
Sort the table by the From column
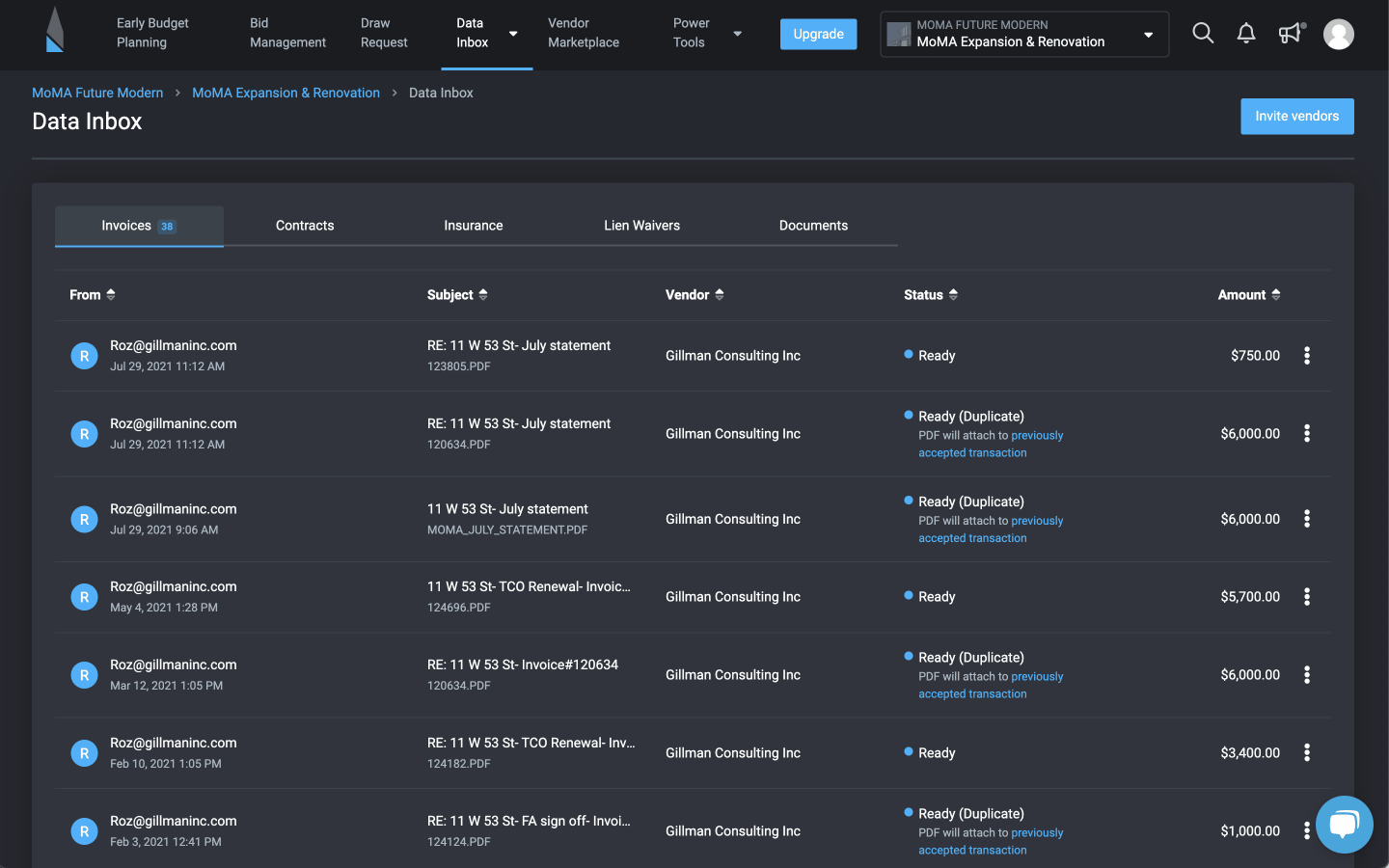[x=93, y=295]
